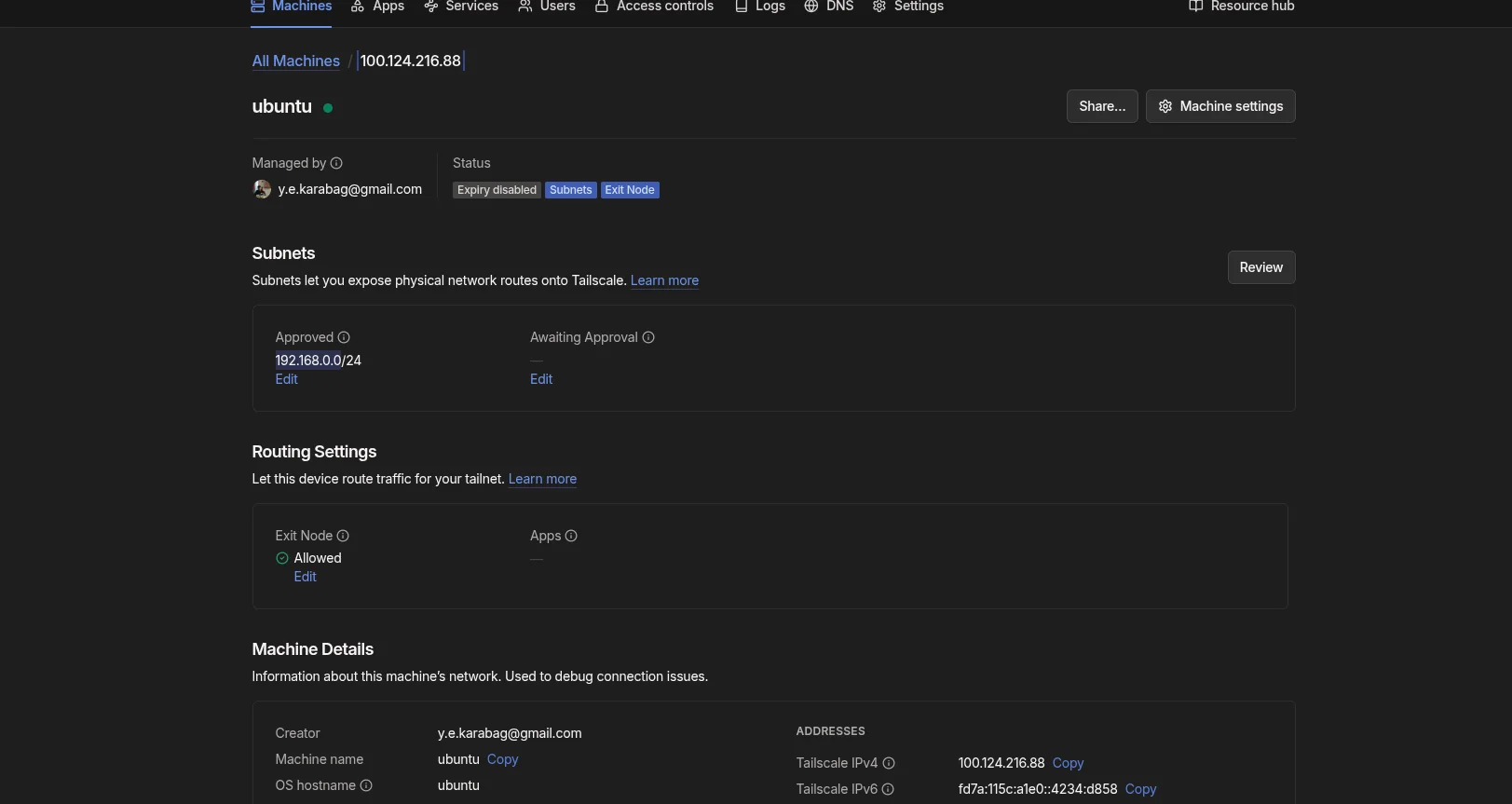The height and width of the screenshot is (804, 1512).
Task: Click the Tailscale IPv4 value 100.124.216.88
Action: pos(1001,763)
